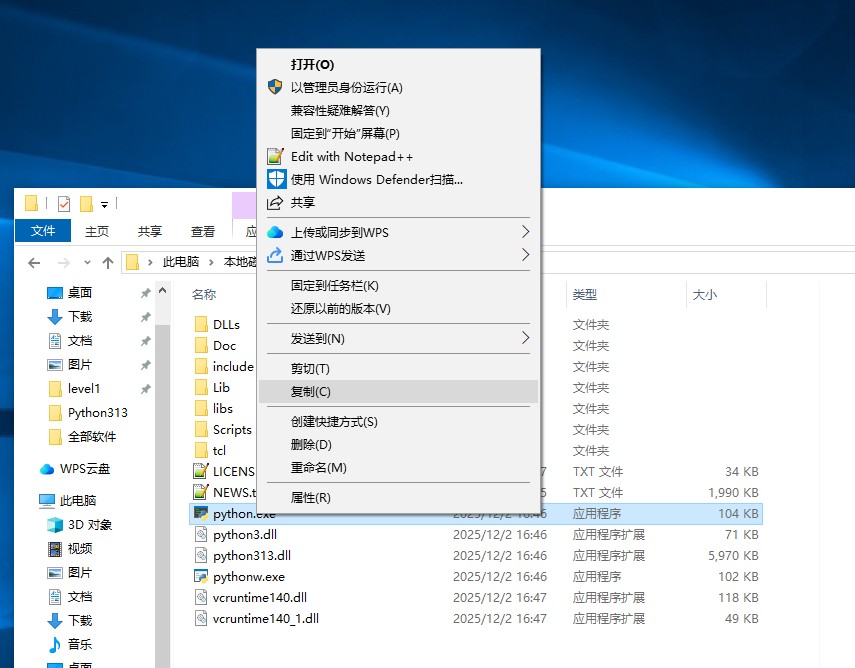855x668 pixels.
Task: Click the LICENSE text file icon
Action: click(201, 471)
